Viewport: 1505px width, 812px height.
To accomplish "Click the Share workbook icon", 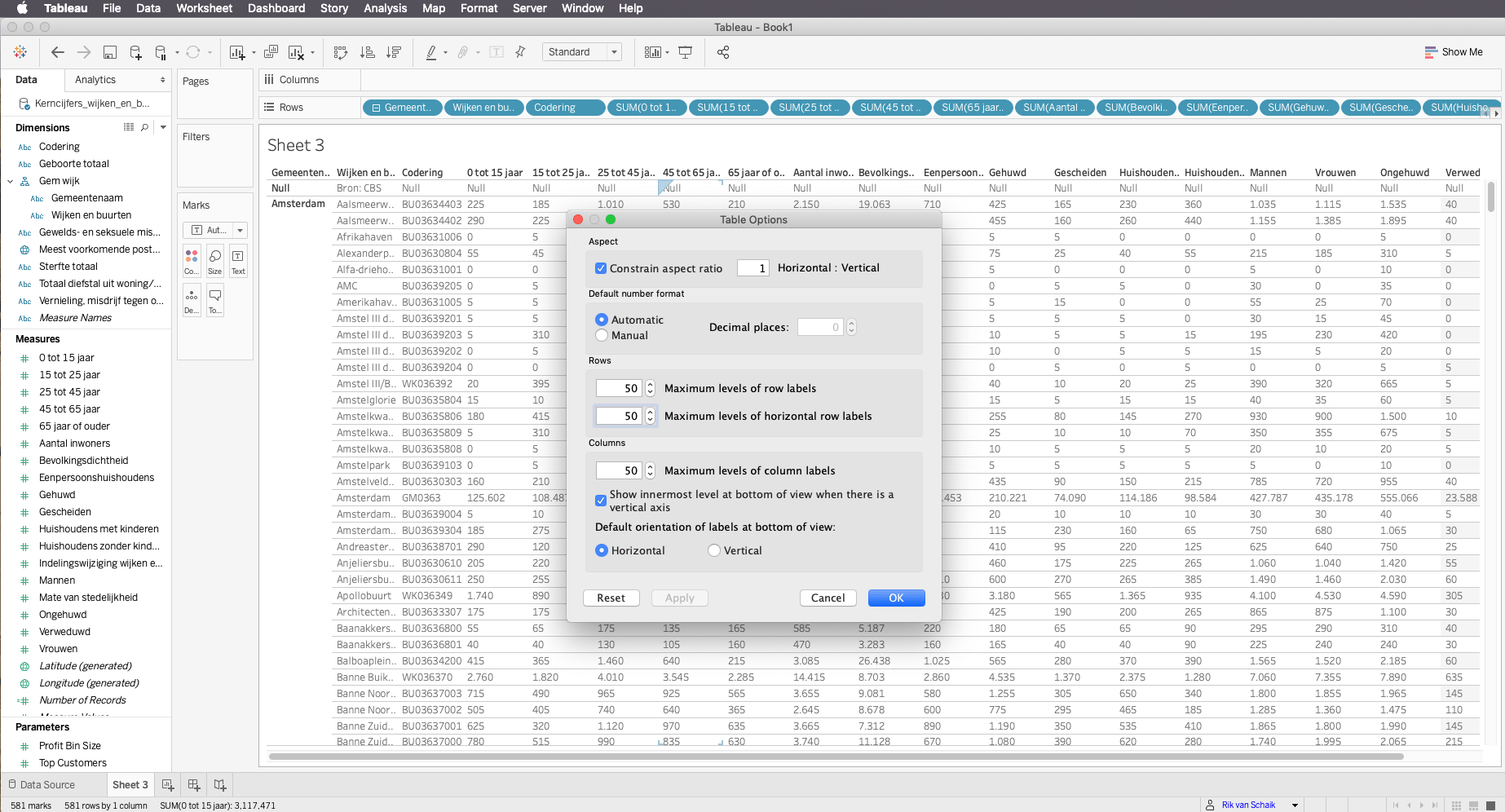I will coord(722,52).
